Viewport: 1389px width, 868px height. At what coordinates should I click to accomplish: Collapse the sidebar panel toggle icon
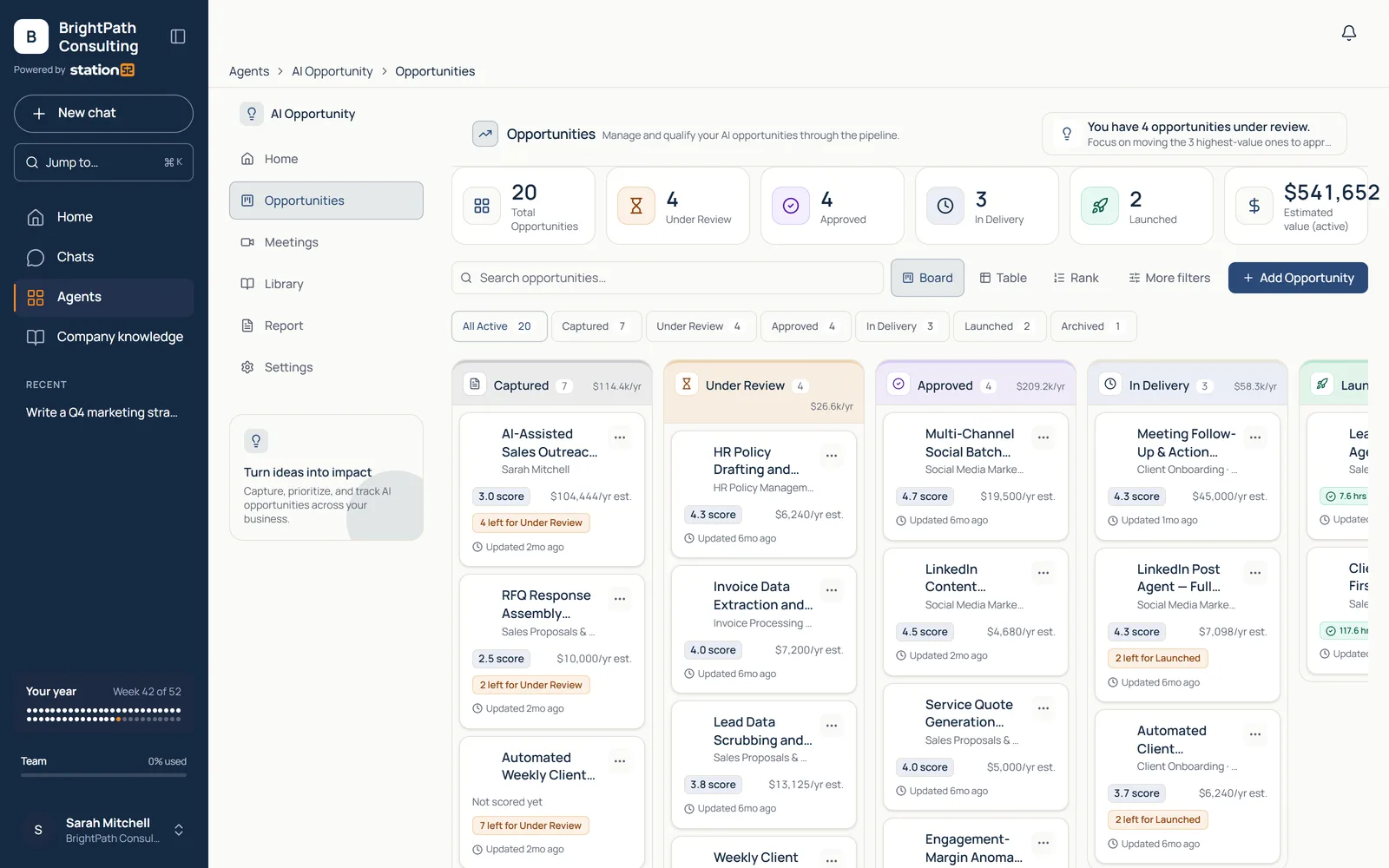pyautogui.click(x=178, y=36)
